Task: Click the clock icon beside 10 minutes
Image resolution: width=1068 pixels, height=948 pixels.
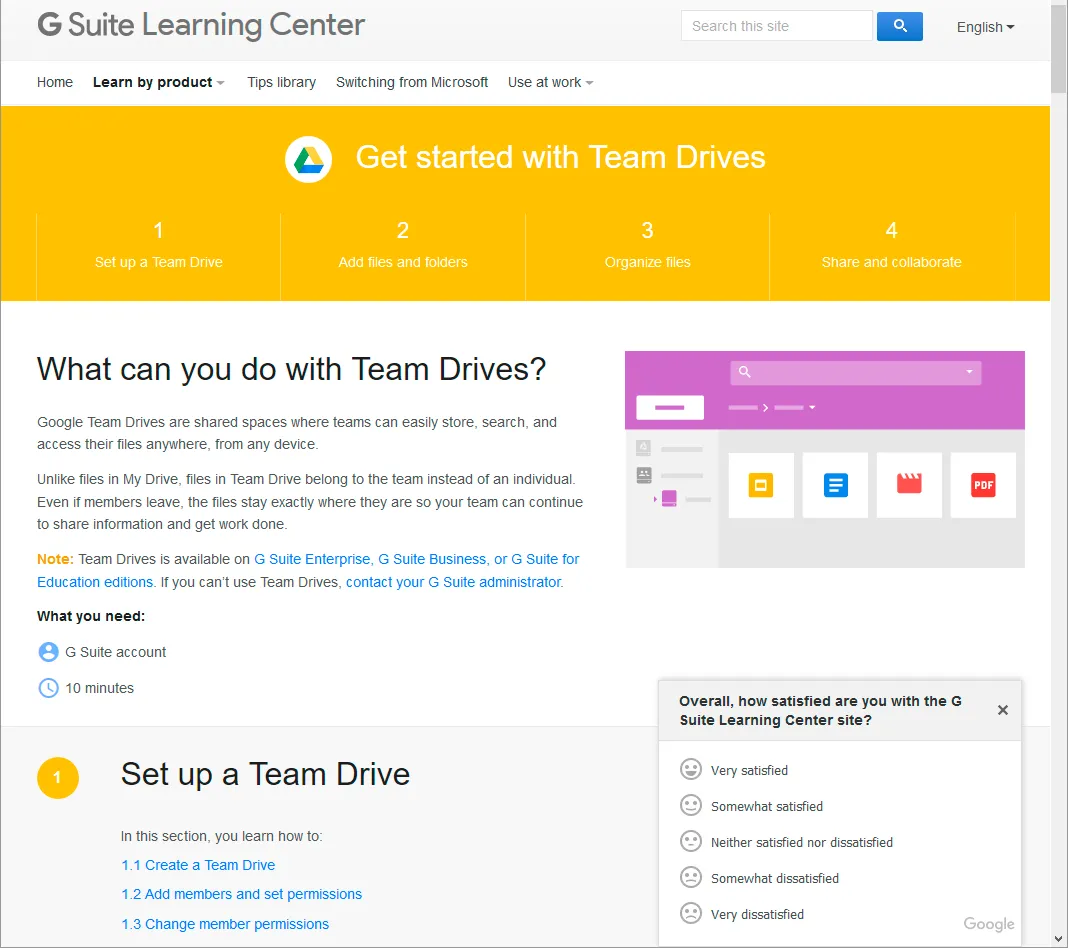Action: coord(48,688)
